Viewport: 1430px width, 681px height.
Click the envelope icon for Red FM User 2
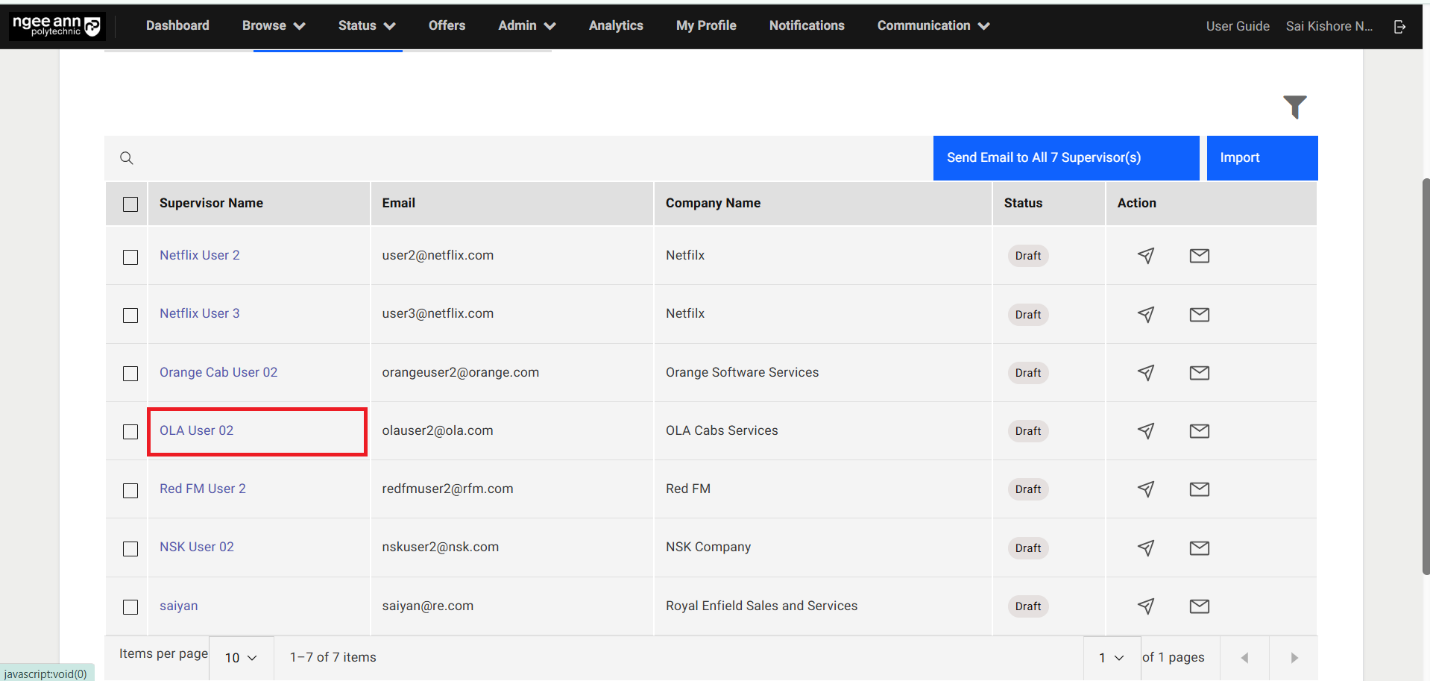coord(1199,489)
